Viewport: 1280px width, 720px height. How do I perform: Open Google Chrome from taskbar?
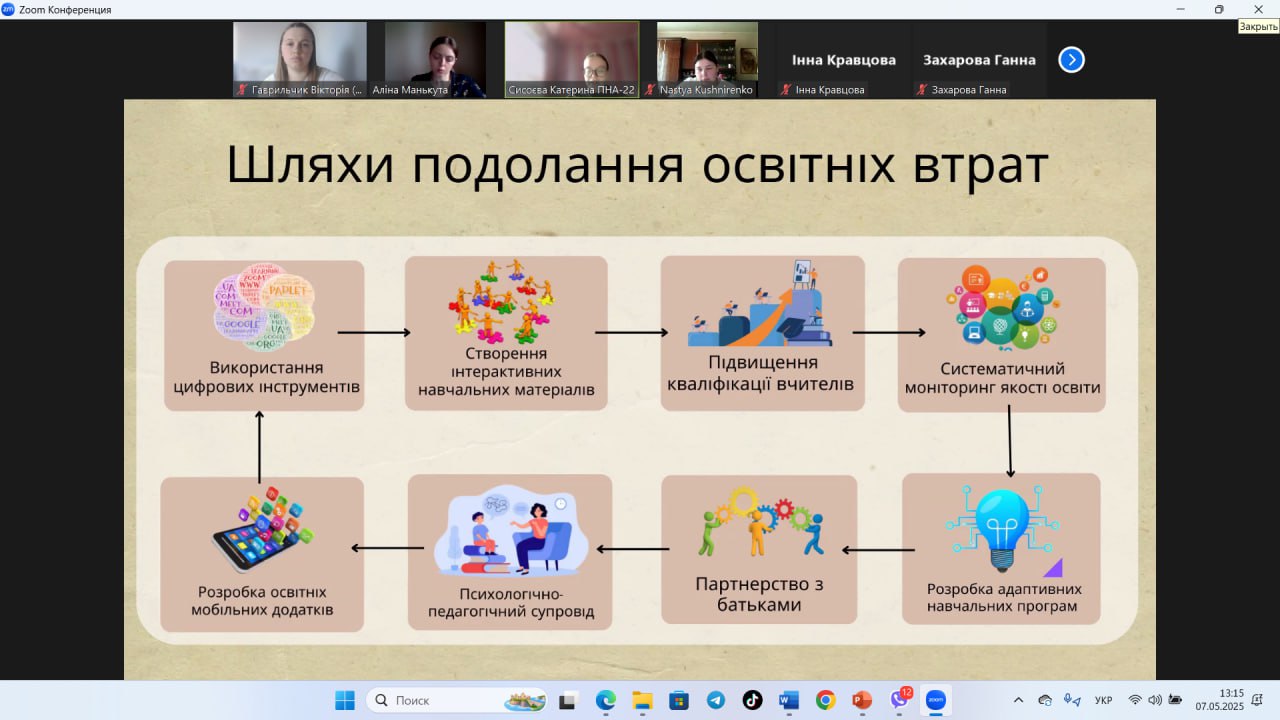825,700
